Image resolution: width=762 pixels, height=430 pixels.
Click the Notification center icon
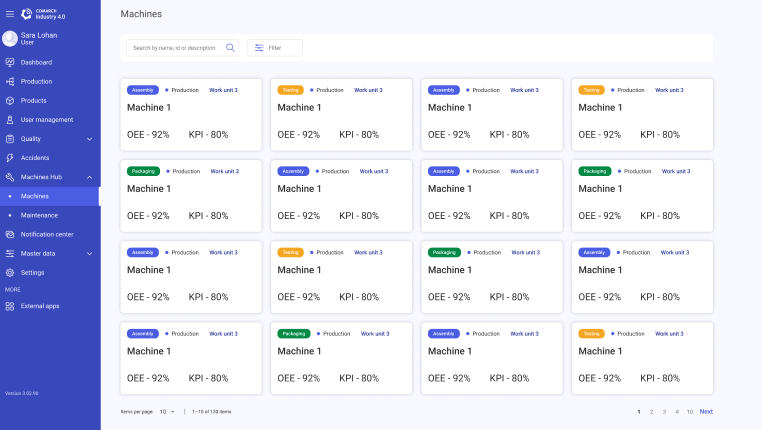(10, 234)
